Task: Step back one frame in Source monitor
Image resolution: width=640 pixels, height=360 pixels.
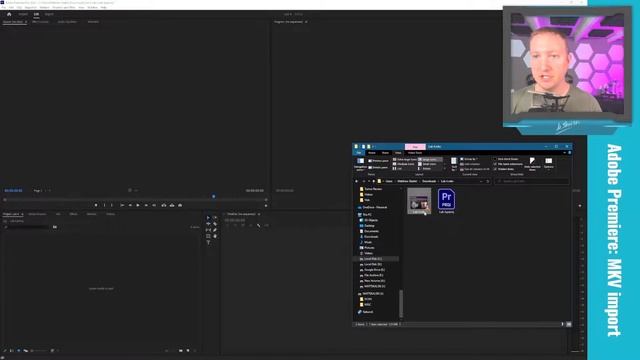Action: (x=130, y=205)
